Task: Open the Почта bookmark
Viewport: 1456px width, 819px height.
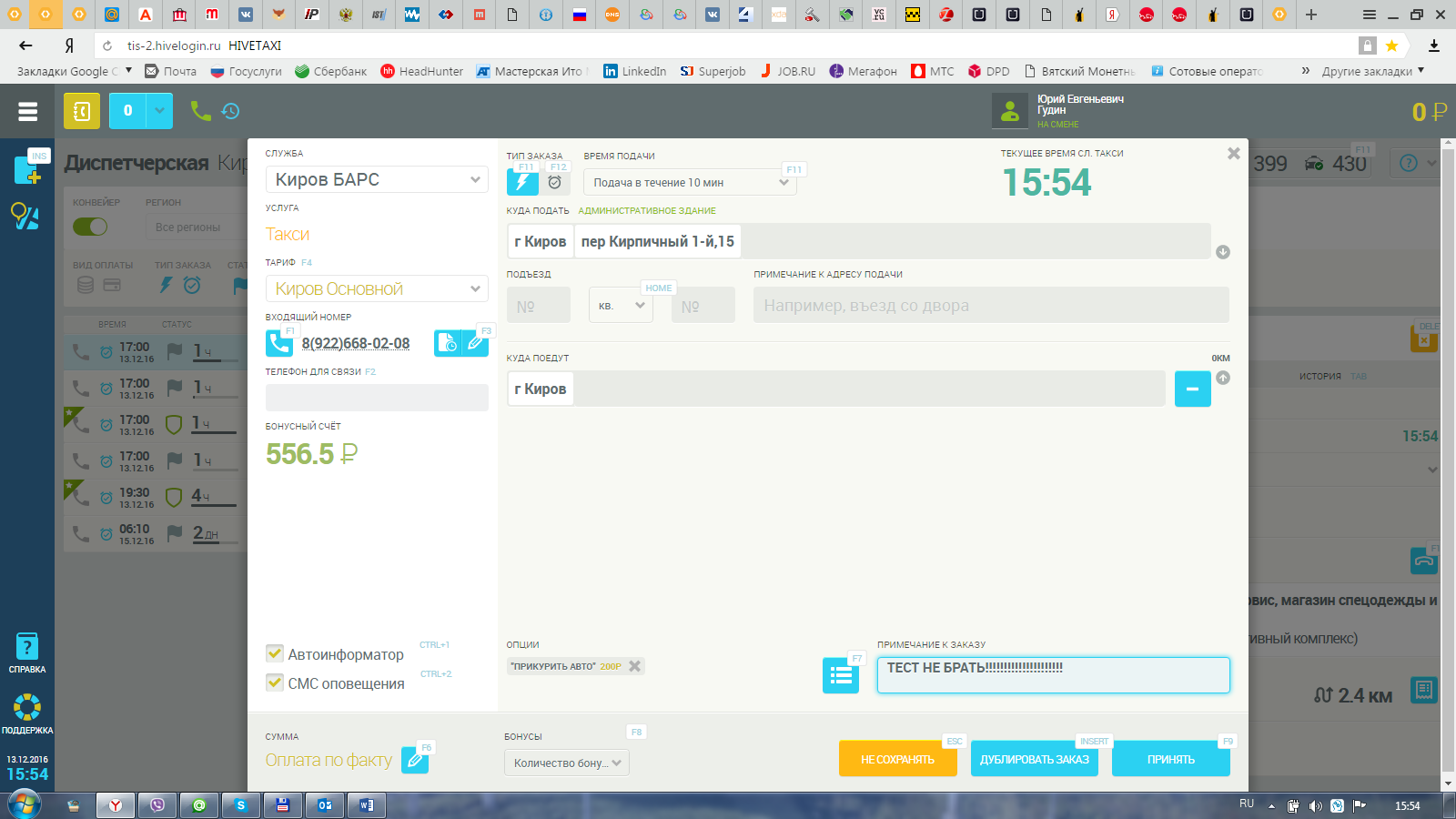Action: pos(171,71)
